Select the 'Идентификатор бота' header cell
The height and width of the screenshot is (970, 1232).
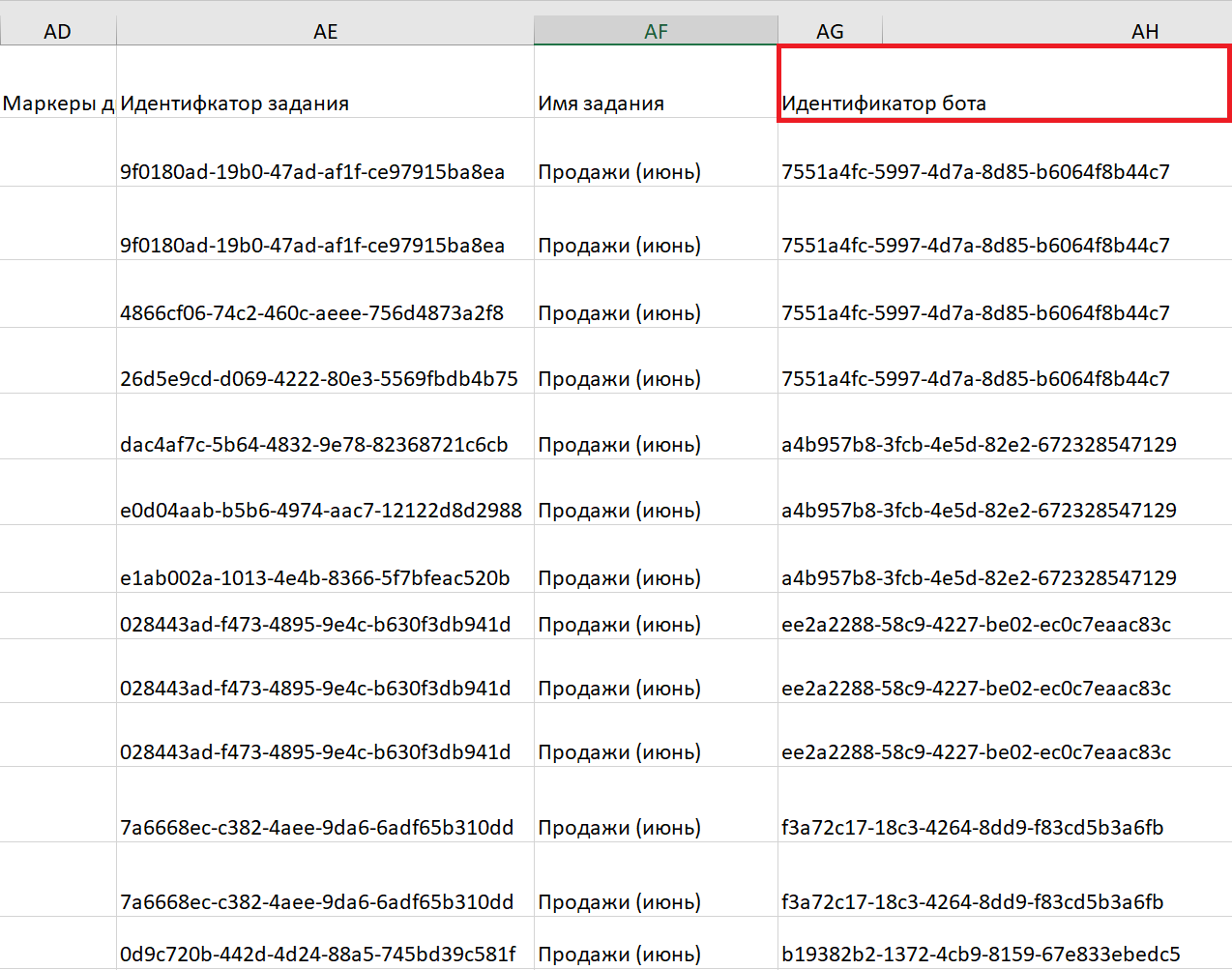1004,103
